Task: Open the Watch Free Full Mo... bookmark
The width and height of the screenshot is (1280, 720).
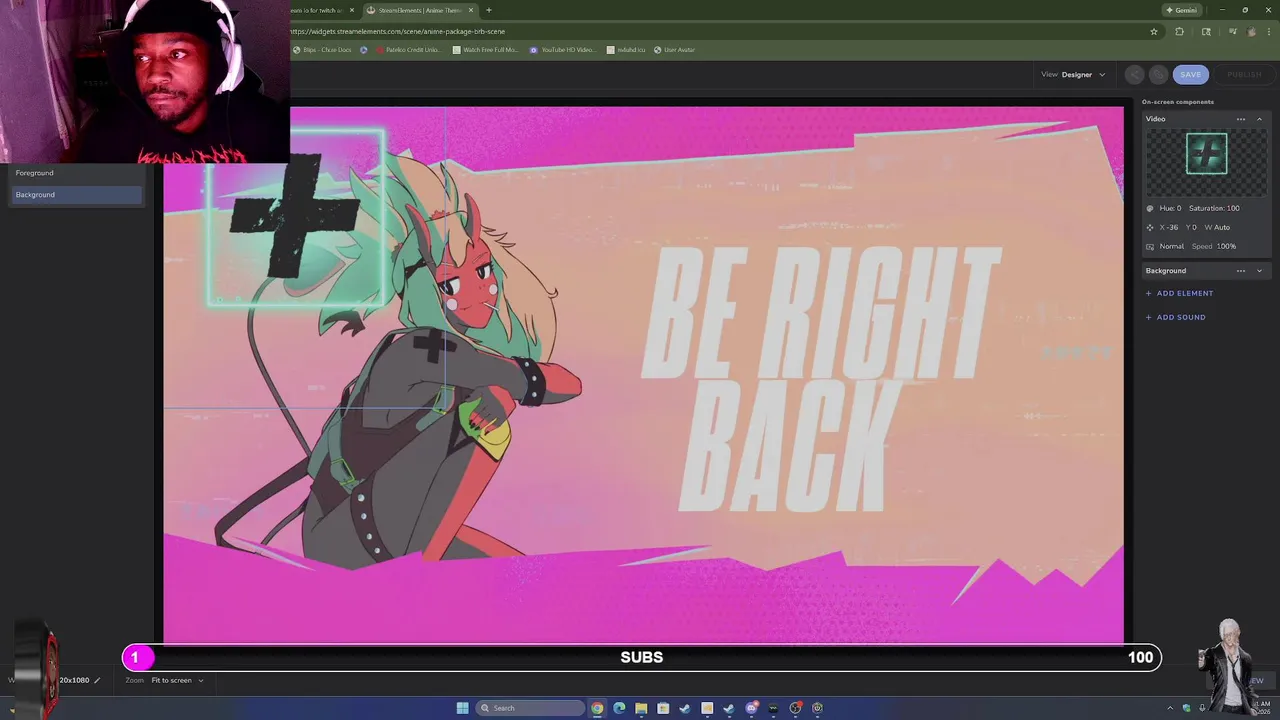Action: click(485, 50)
